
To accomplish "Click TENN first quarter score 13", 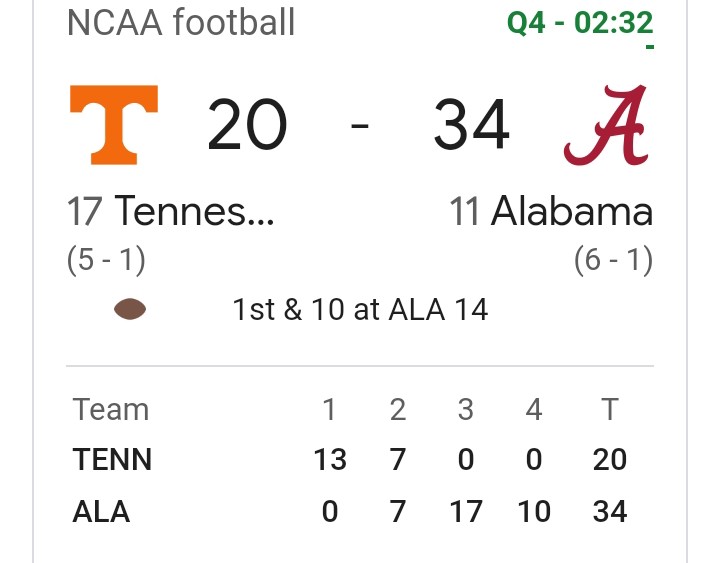I will pos(330,459).
